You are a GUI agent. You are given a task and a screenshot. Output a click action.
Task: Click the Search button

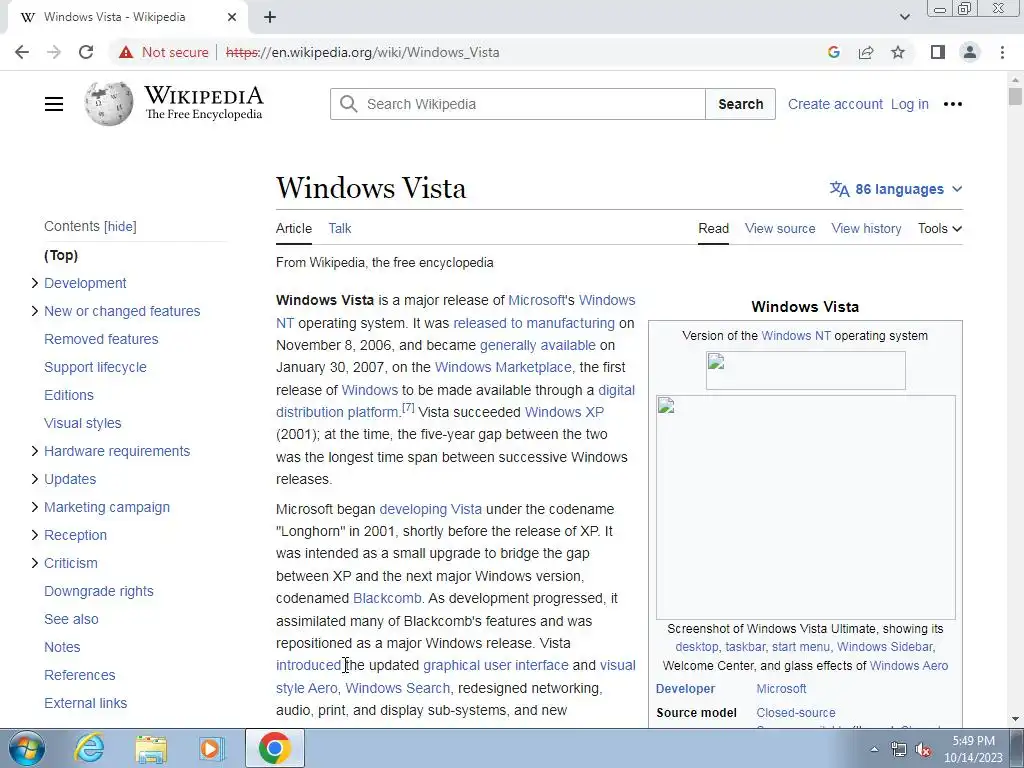coord(741,104)
